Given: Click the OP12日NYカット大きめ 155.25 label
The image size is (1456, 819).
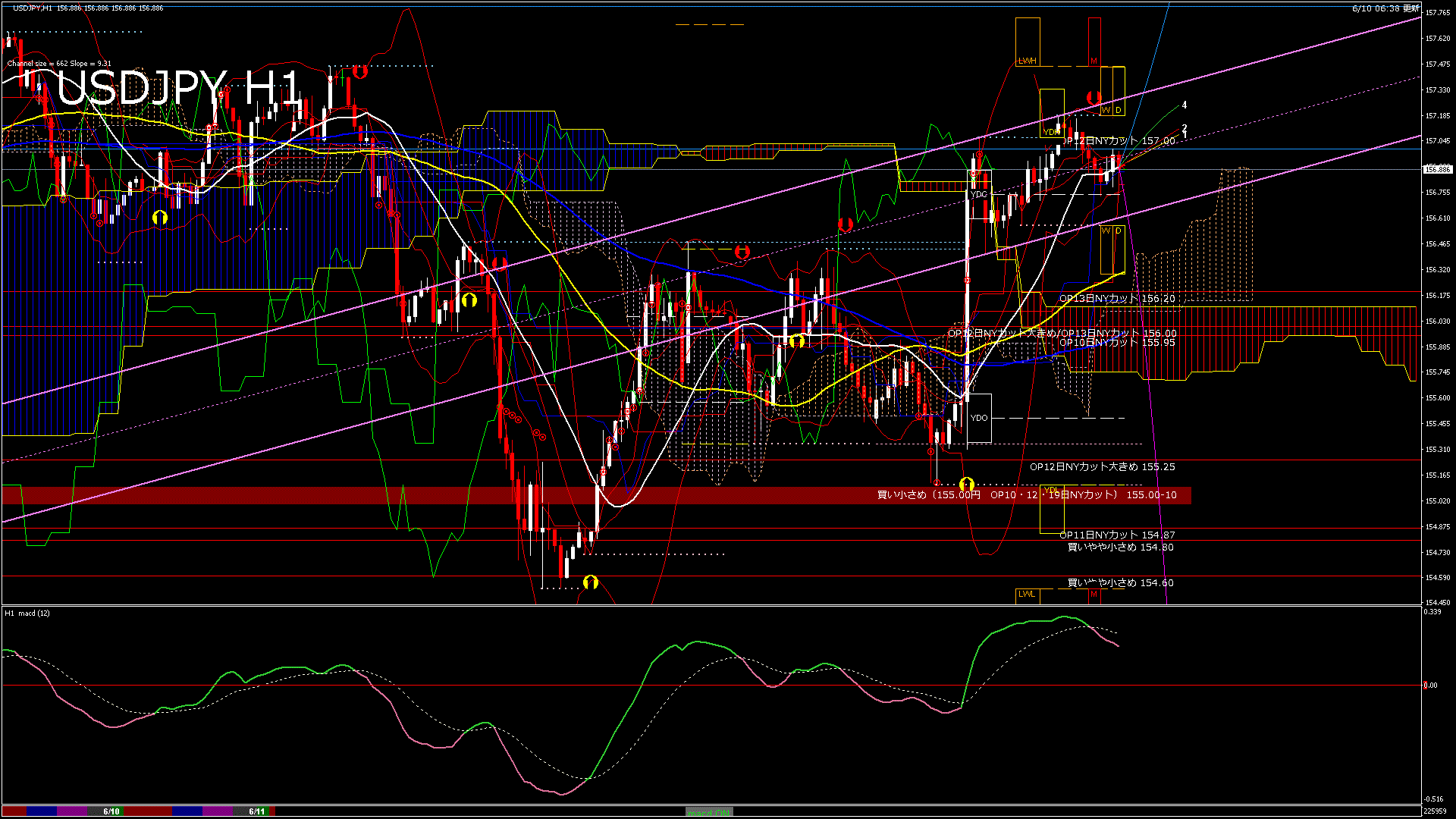Looking at the screenshot, I should (x=1102, y=467).
